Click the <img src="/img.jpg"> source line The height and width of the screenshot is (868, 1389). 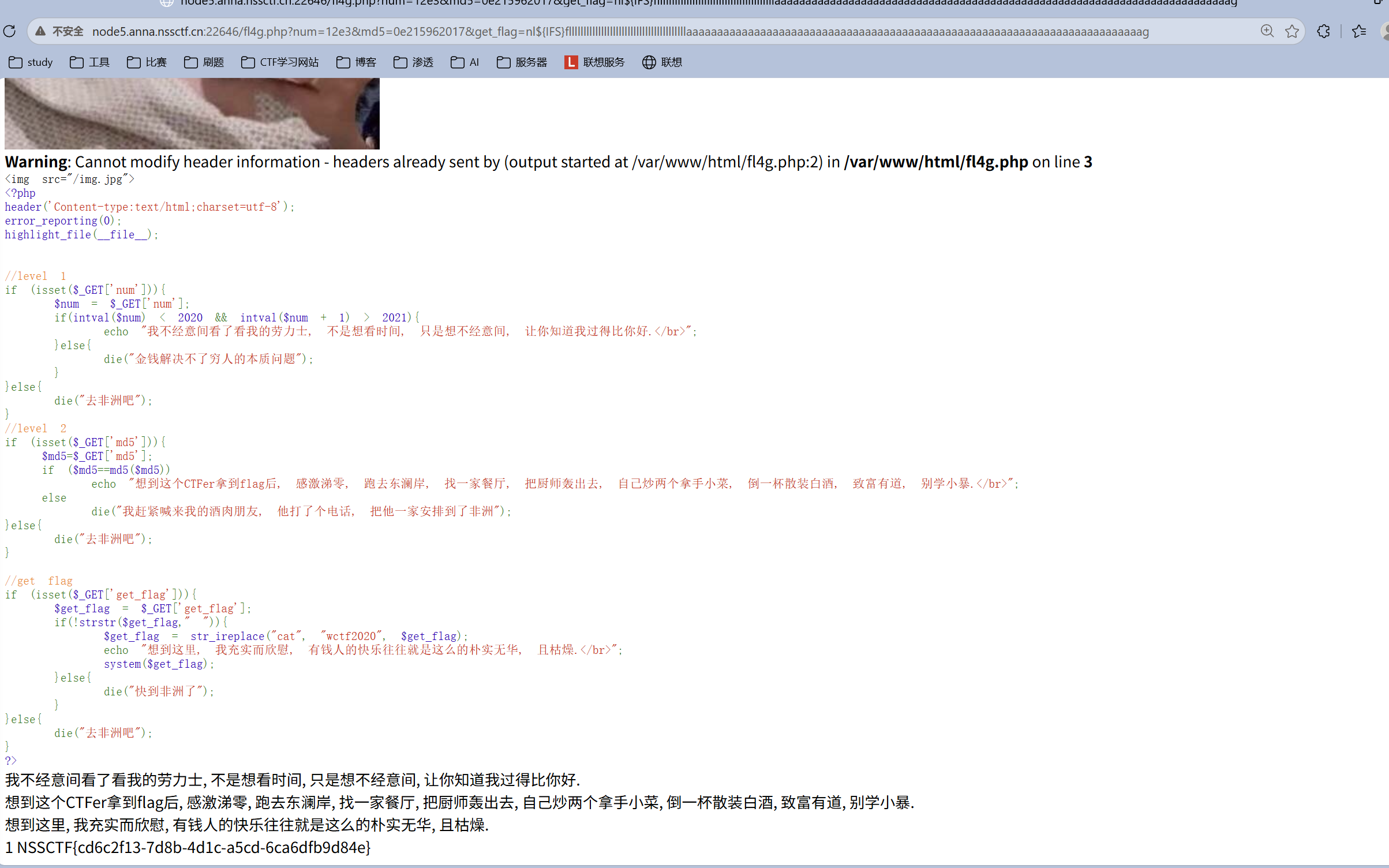[69, 179]
